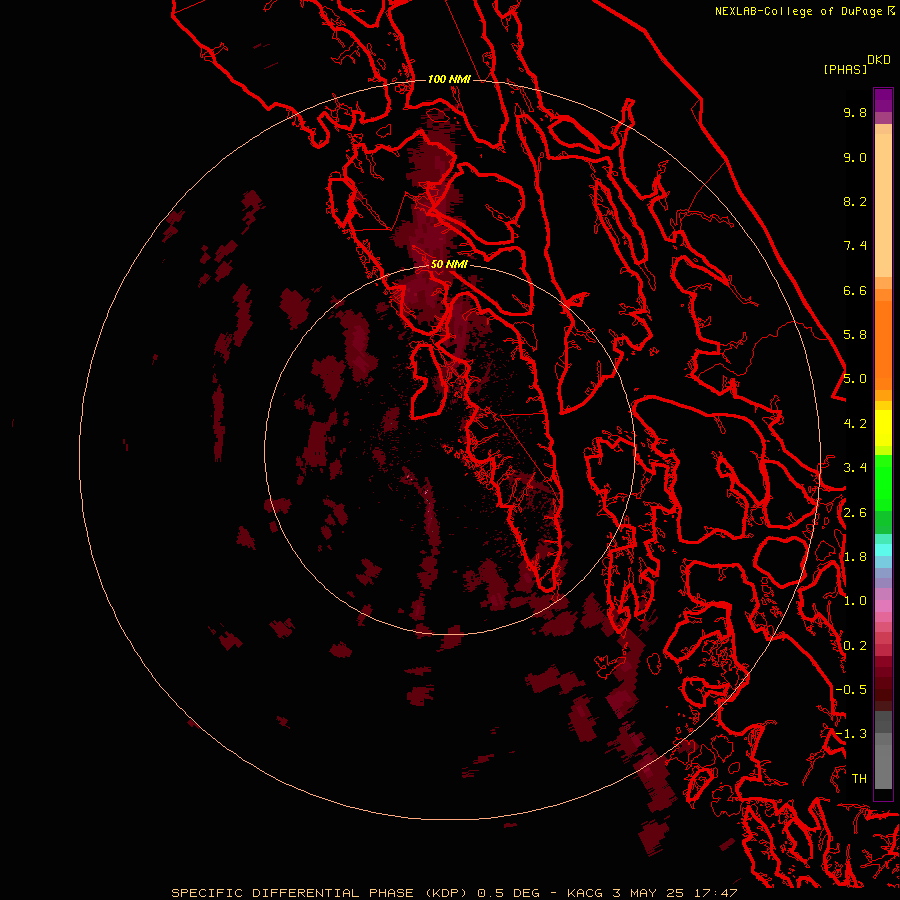Click the 9.8 value on the color scale

855,112
